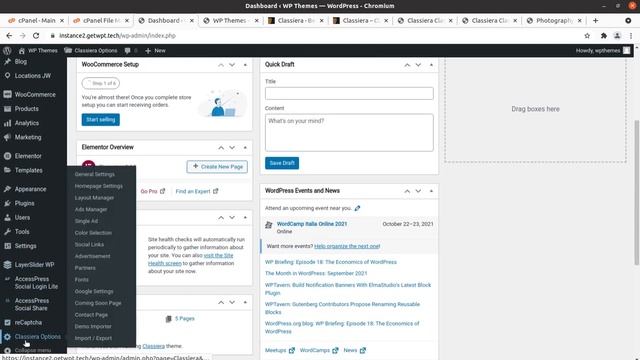Move WordPress Events and News widget up
Viewport: 640px width, 360px height.
(x=407, y=191)
